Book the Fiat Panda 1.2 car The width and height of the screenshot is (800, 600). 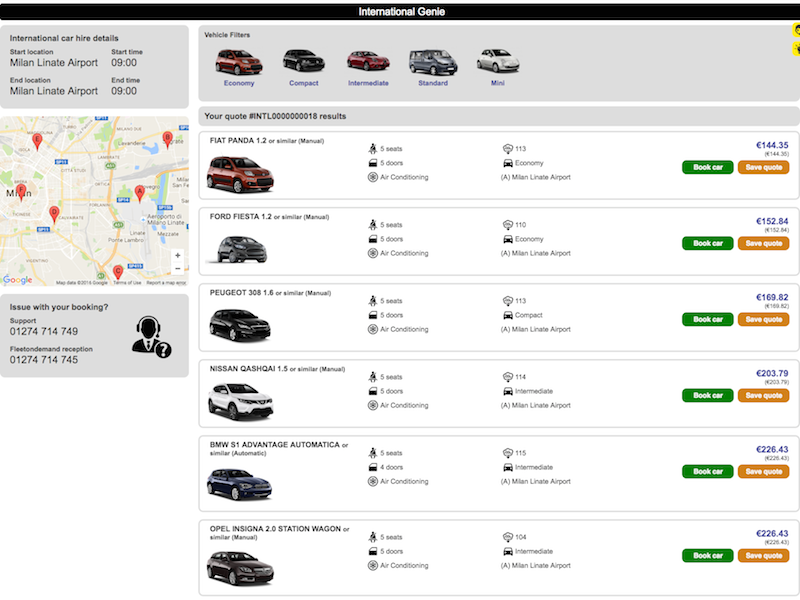(x=707, y=167)
